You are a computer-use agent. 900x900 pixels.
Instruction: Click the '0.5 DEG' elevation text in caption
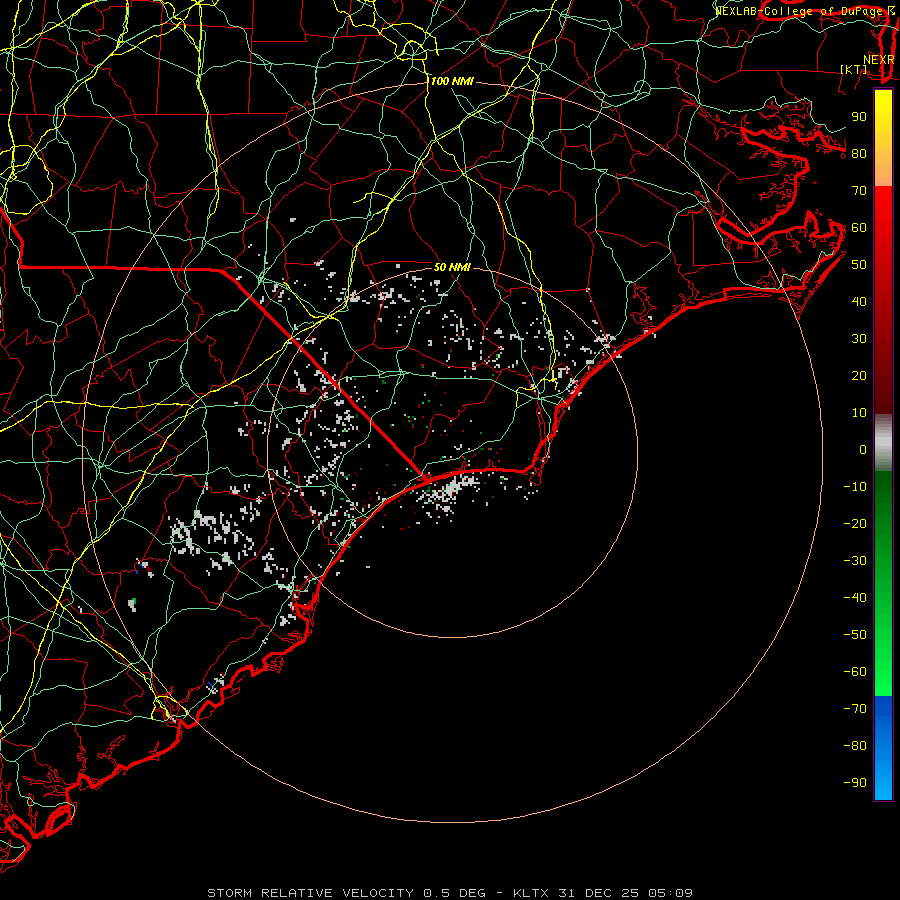(x=455, y=893)
